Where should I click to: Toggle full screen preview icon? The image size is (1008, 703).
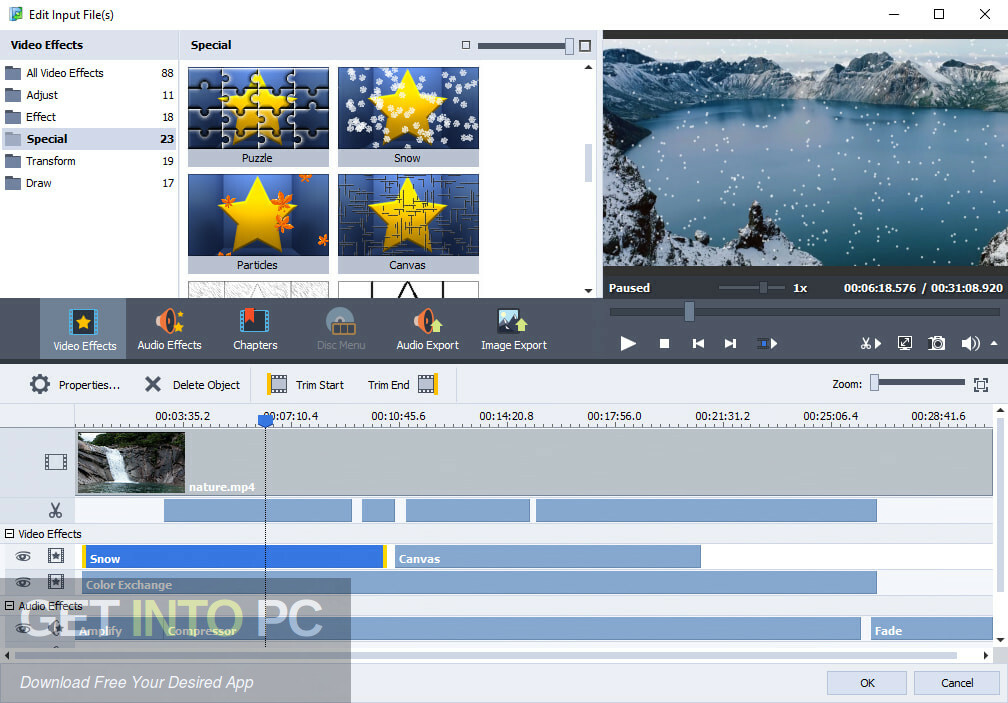tap(904, 344)
